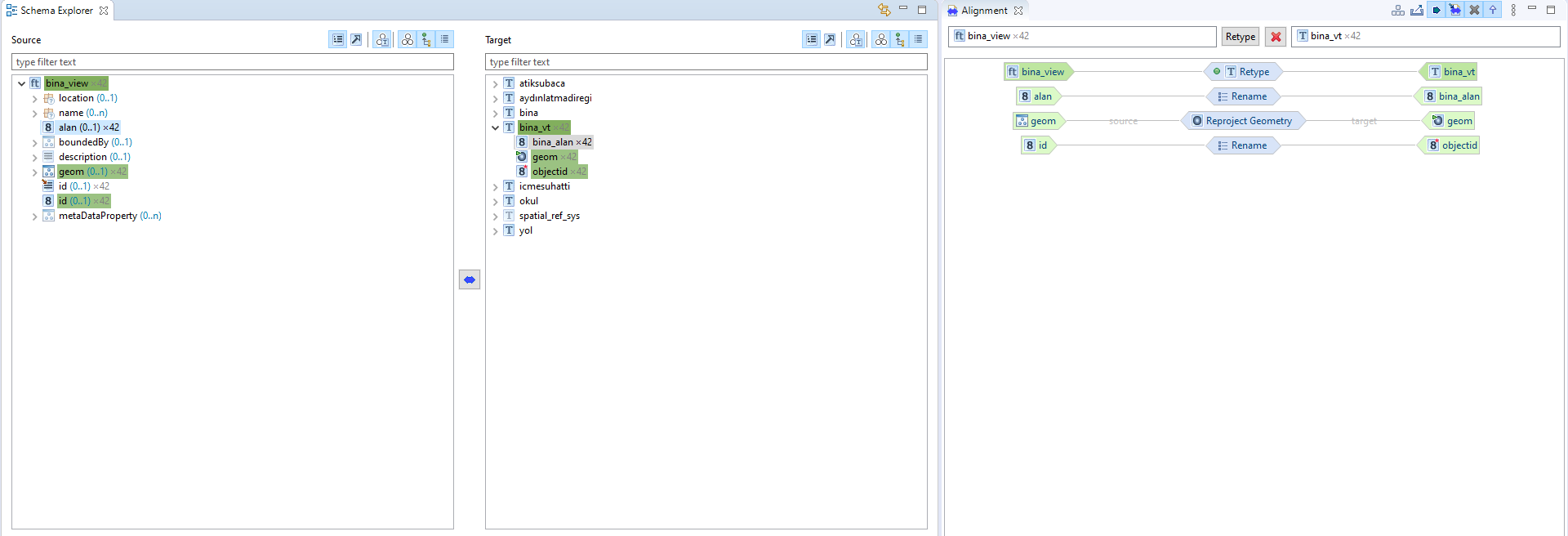Click the tree layout icon in Alignment toolbar

[1398, 11]
